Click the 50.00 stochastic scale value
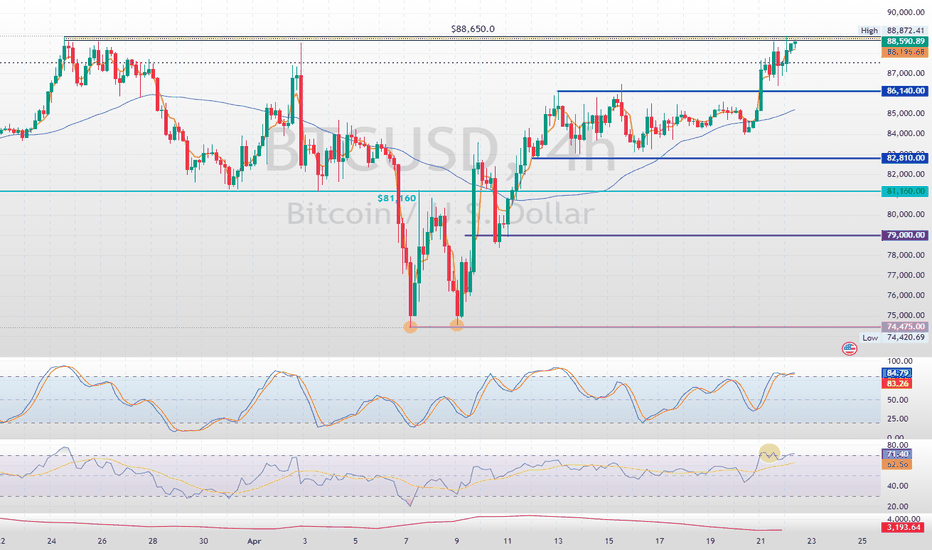 [899, 400]
